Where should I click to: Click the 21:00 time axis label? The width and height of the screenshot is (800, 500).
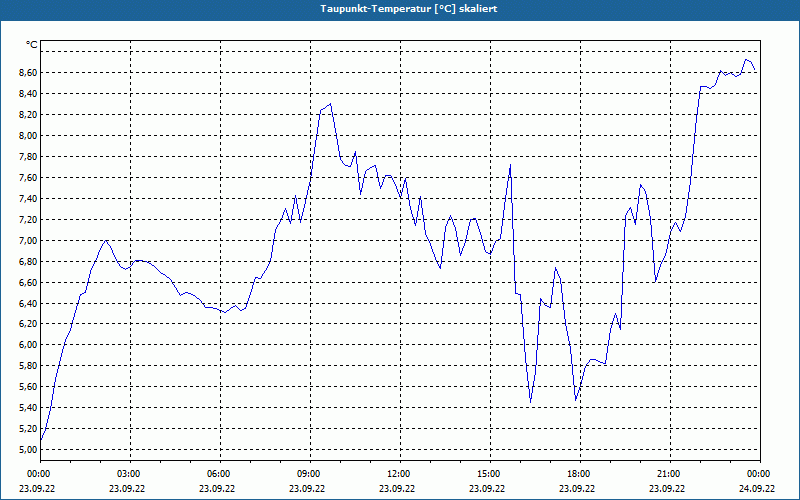[x=669, y=474]
